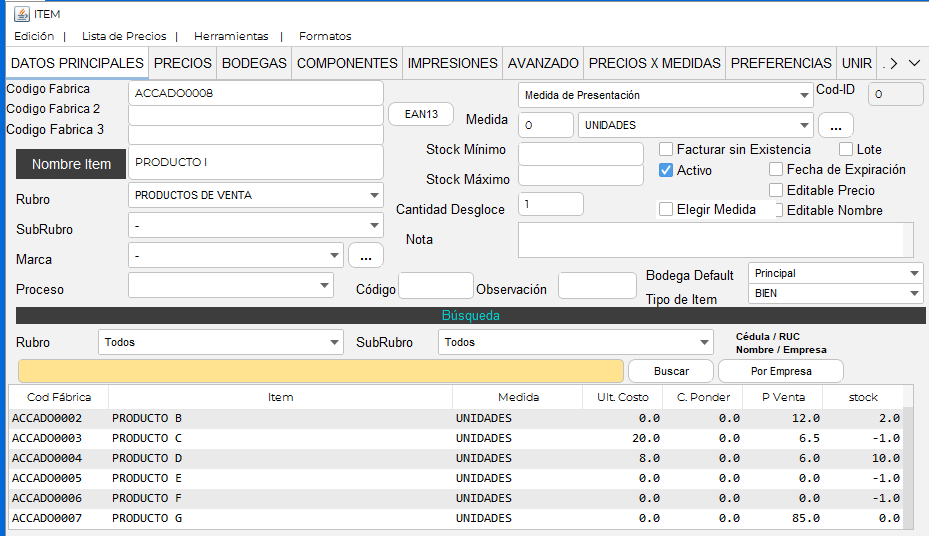Click the ellipsis button beside Marca

tap(365, 256)
